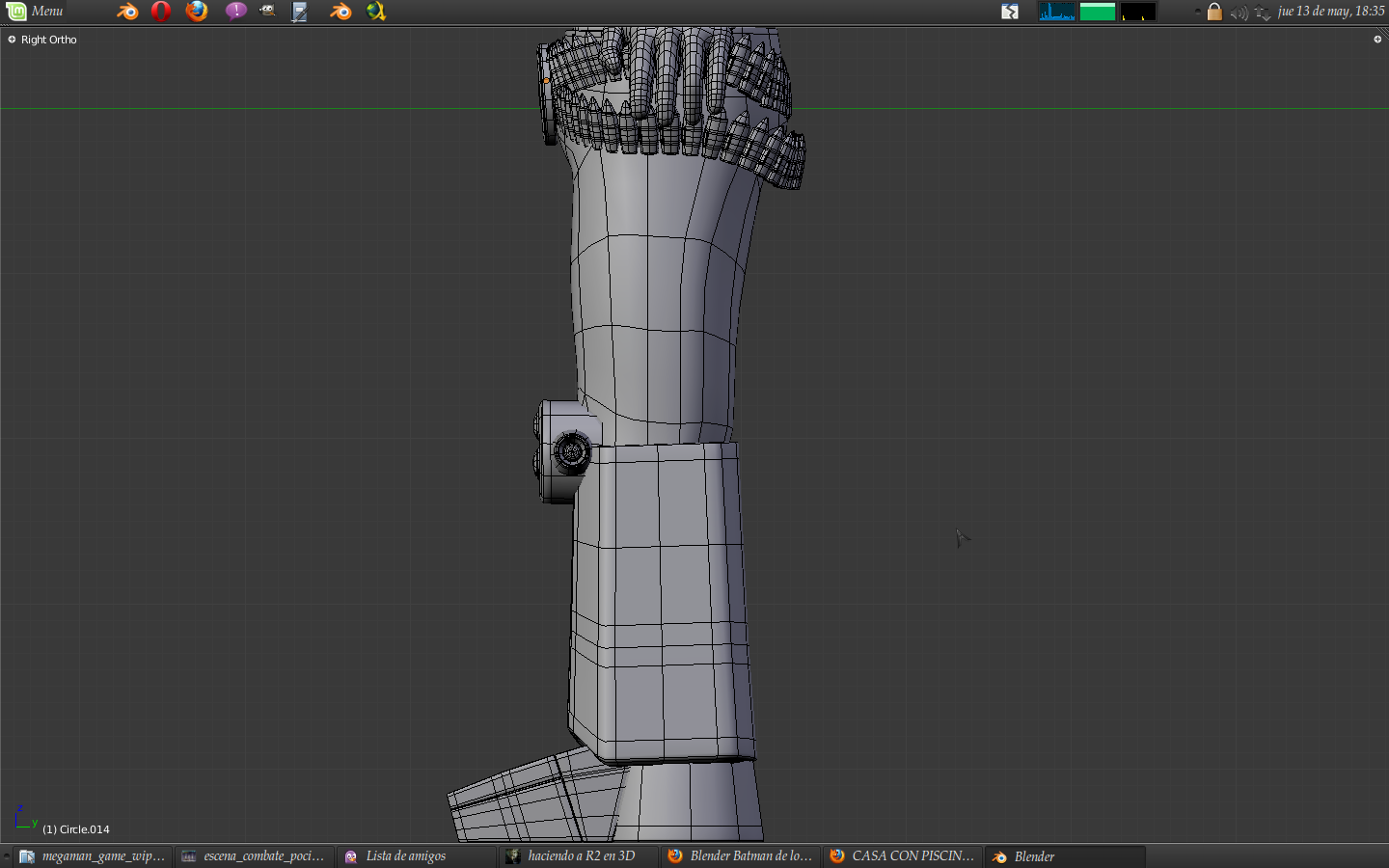1389x868 pixels.
Task: Open Blender Batman Firefox window from taskbar
Action: click(741, 856)
